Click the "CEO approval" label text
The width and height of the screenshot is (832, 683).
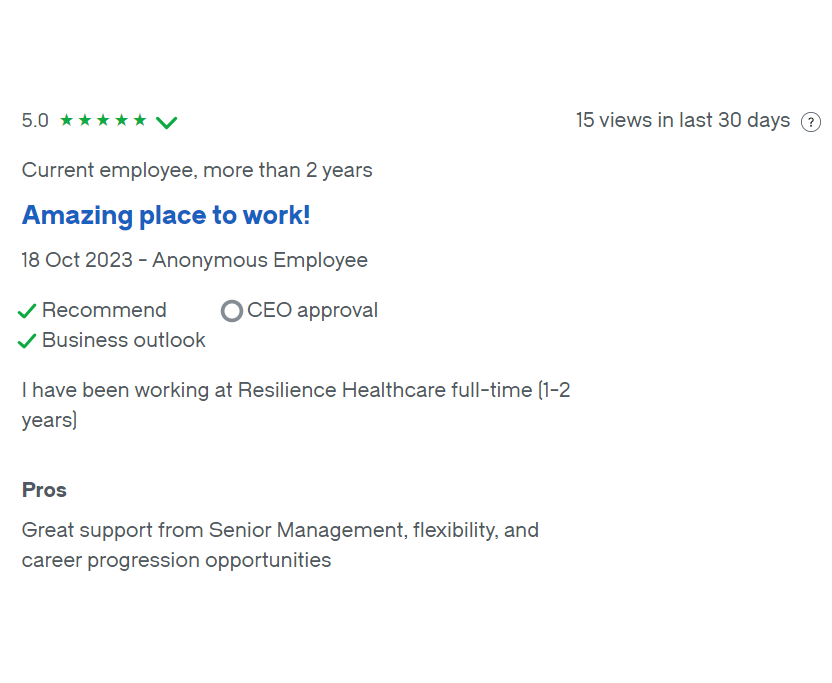point(312,310)
